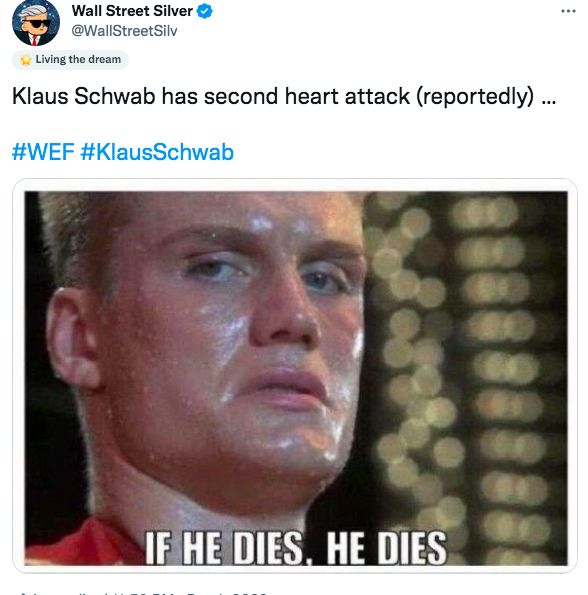
Task: Click the boxer's blue eyes in meme
Action: (x=266, y=275)
